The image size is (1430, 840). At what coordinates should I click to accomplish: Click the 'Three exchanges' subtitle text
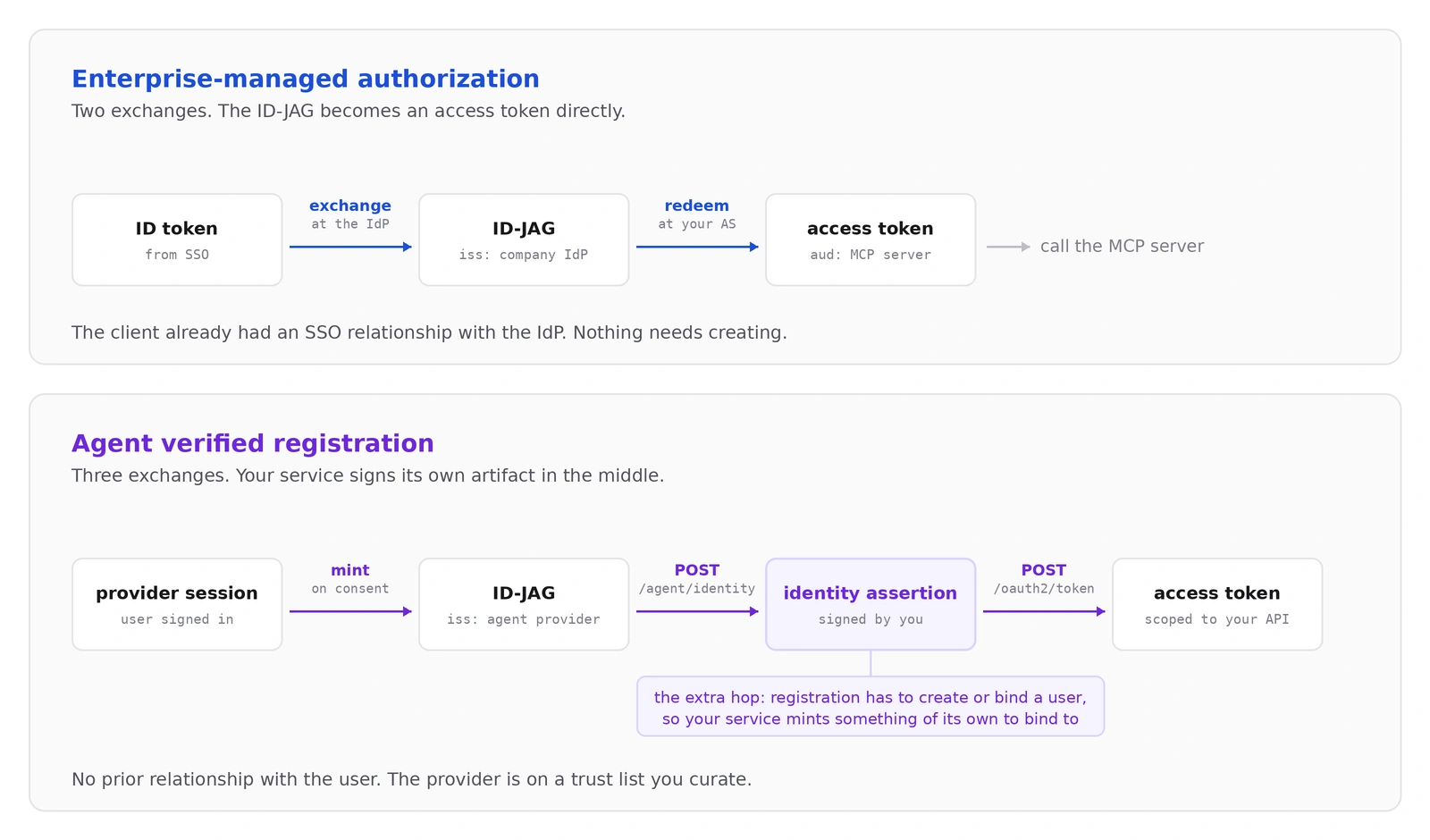pos(368,476)
